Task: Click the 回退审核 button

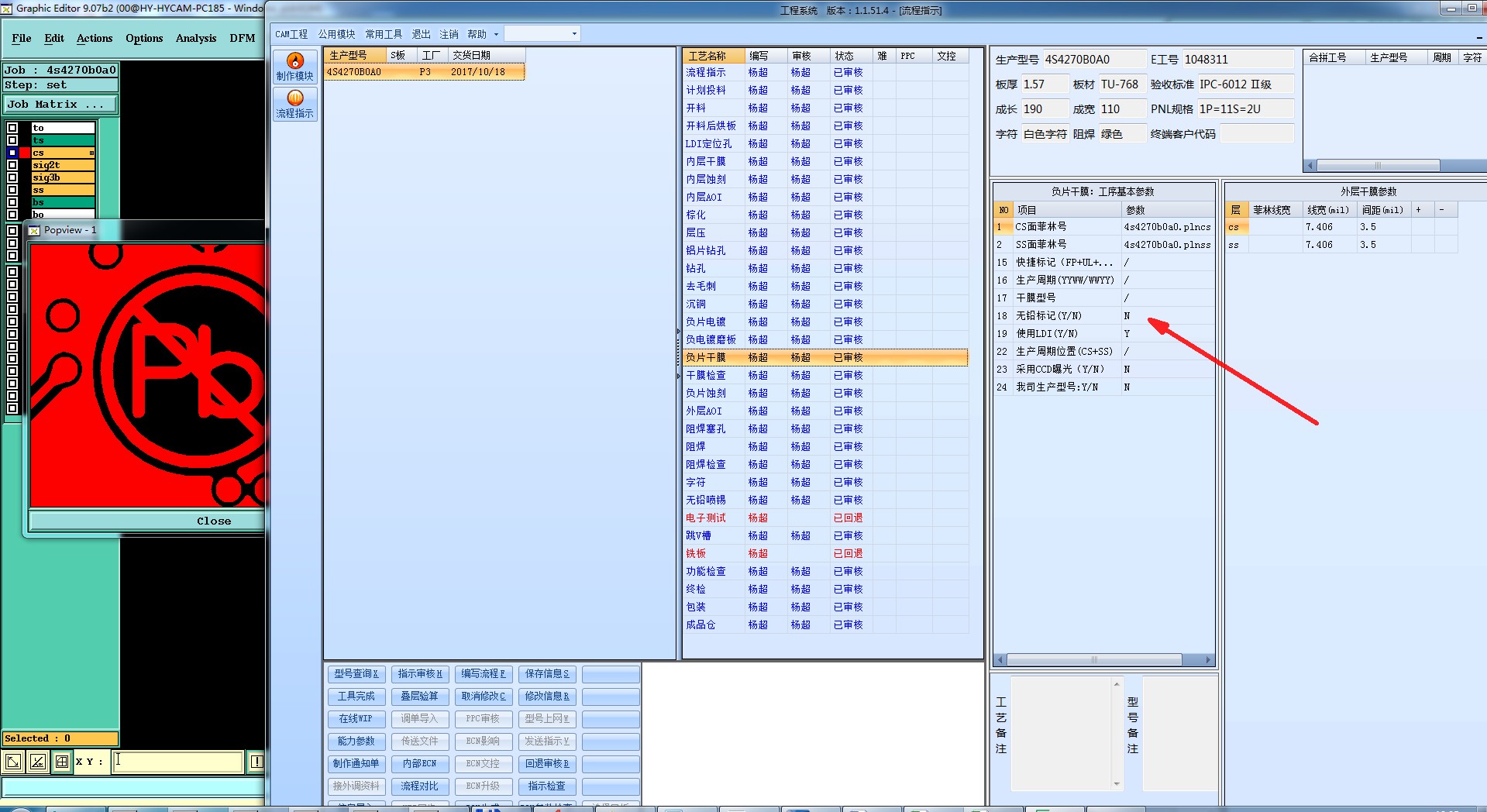Action: [x=547, y=764]
